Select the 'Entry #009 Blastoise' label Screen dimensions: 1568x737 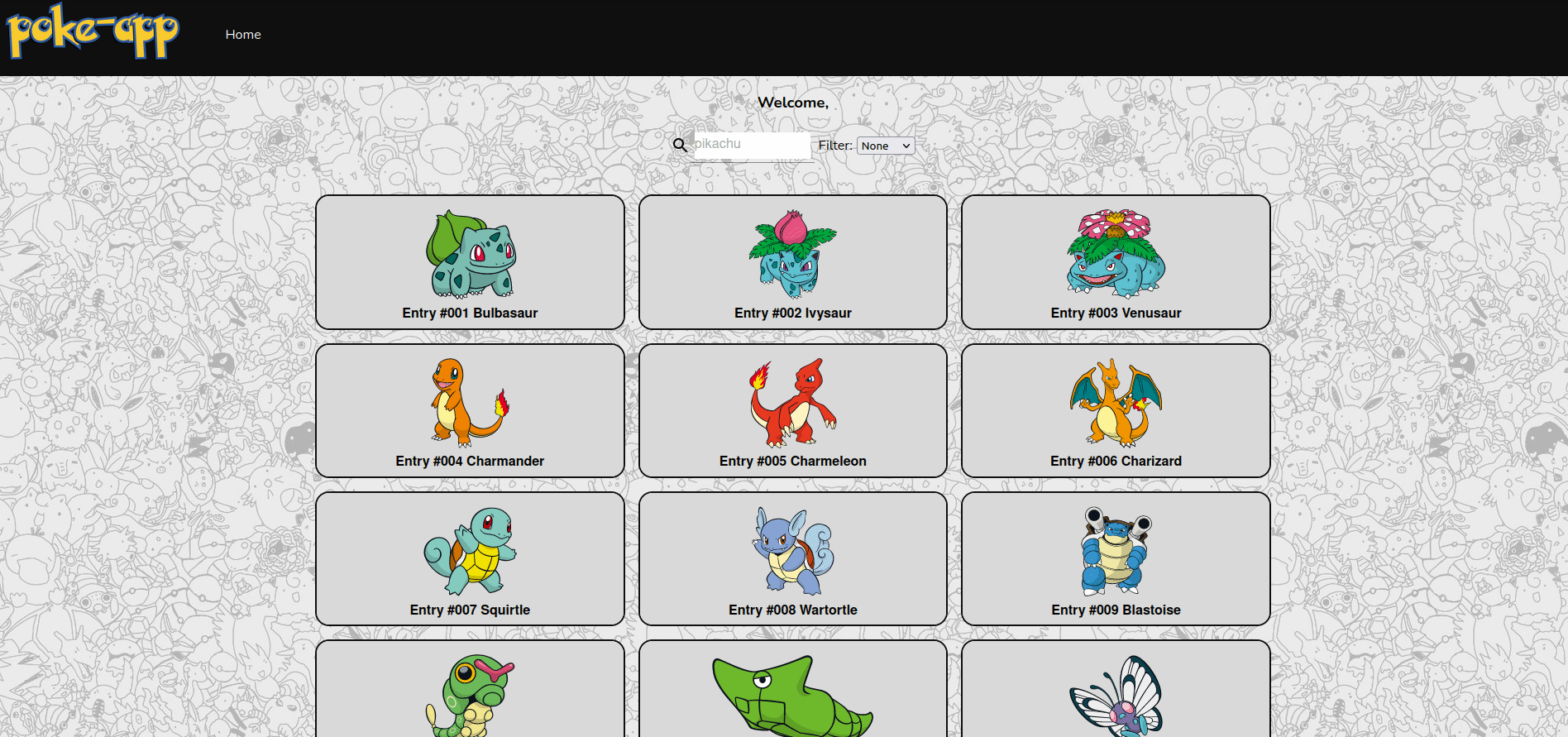point(1116,610)
